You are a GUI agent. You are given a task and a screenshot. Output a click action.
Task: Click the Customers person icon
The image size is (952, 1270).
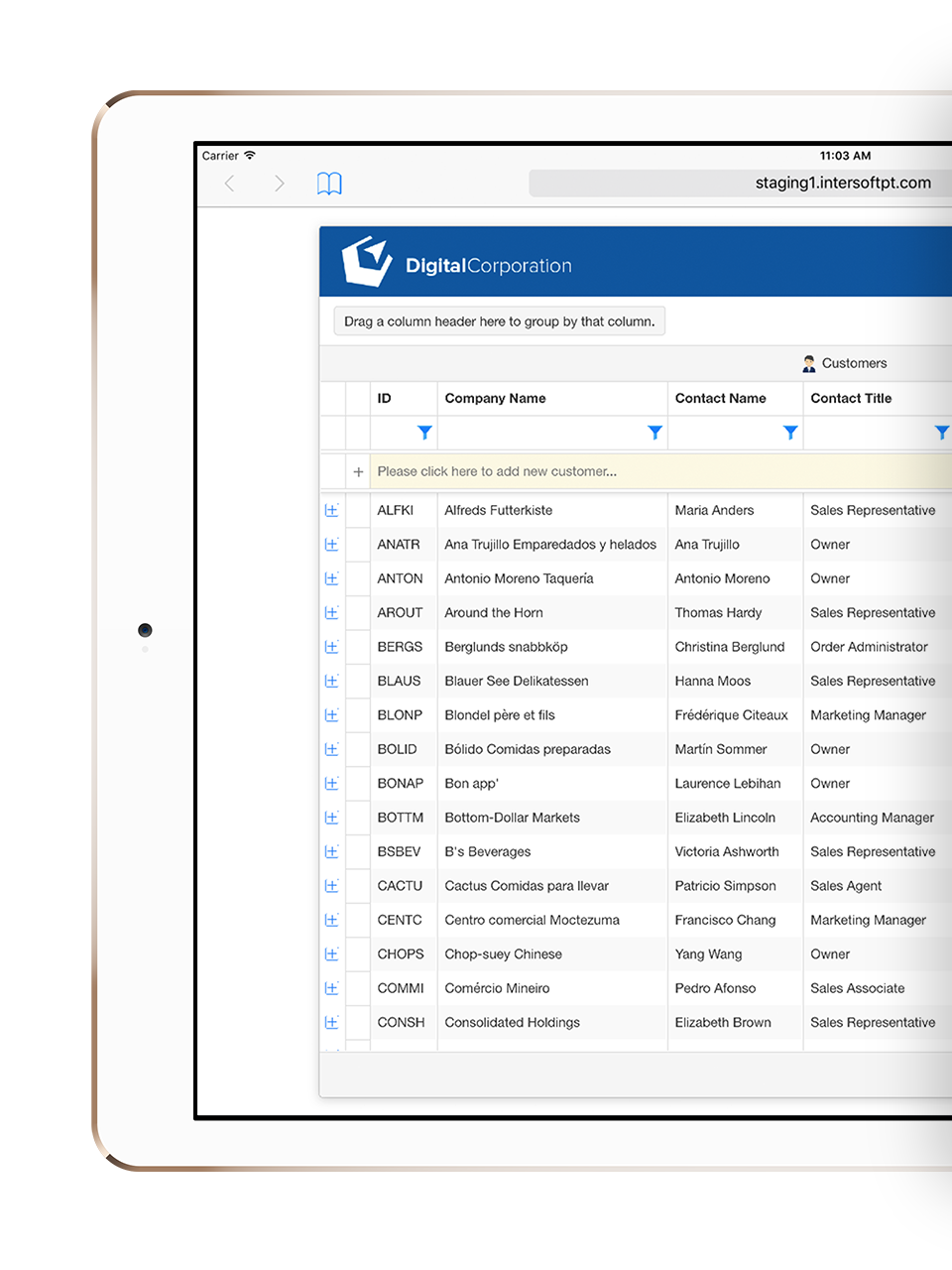click(x=809, y=363)
